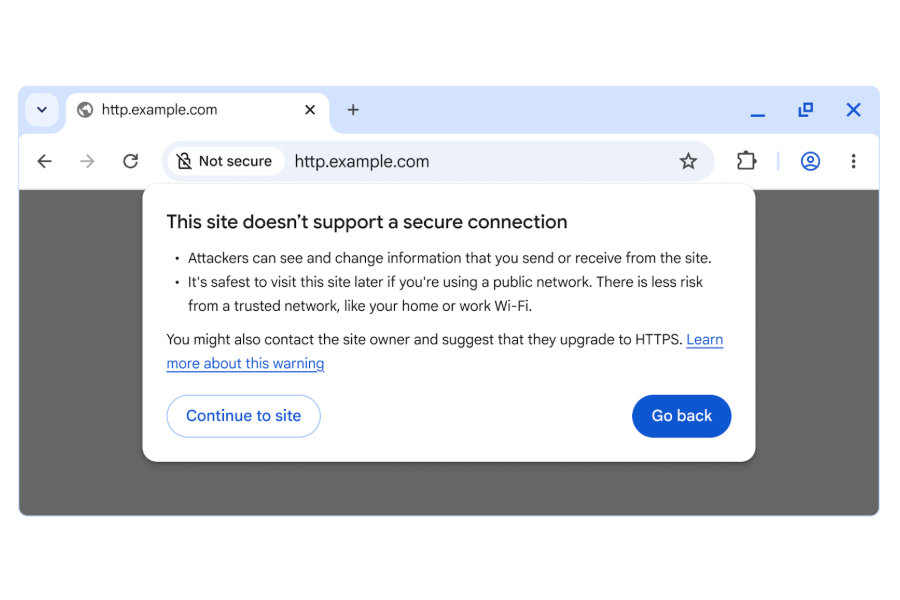The height and width of the screenshot is (600, 900).
Task: Click the profile avatar icon
Action: tap(810, 160)
